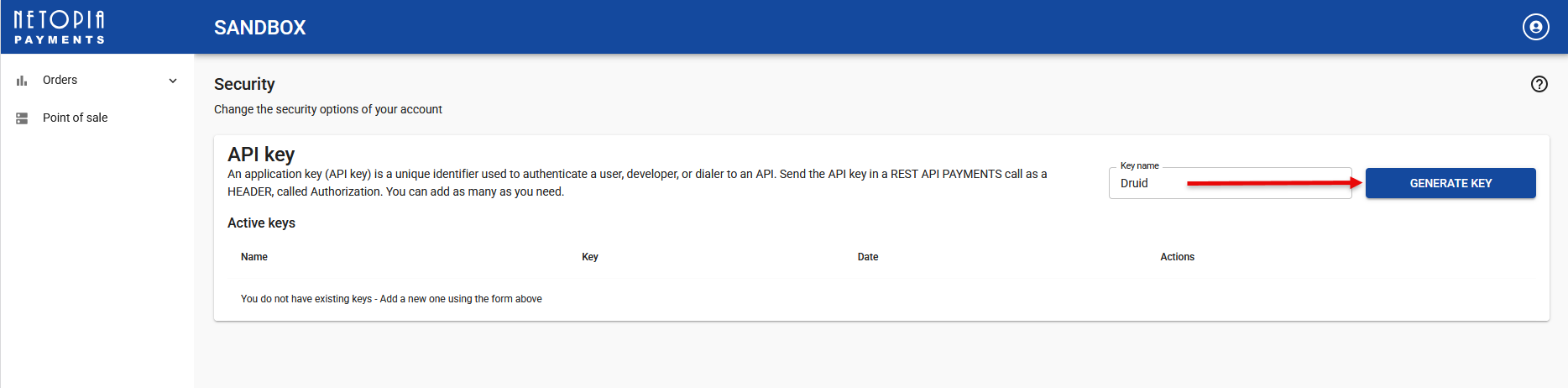Click the API key section heading

[x=261, y=155]
